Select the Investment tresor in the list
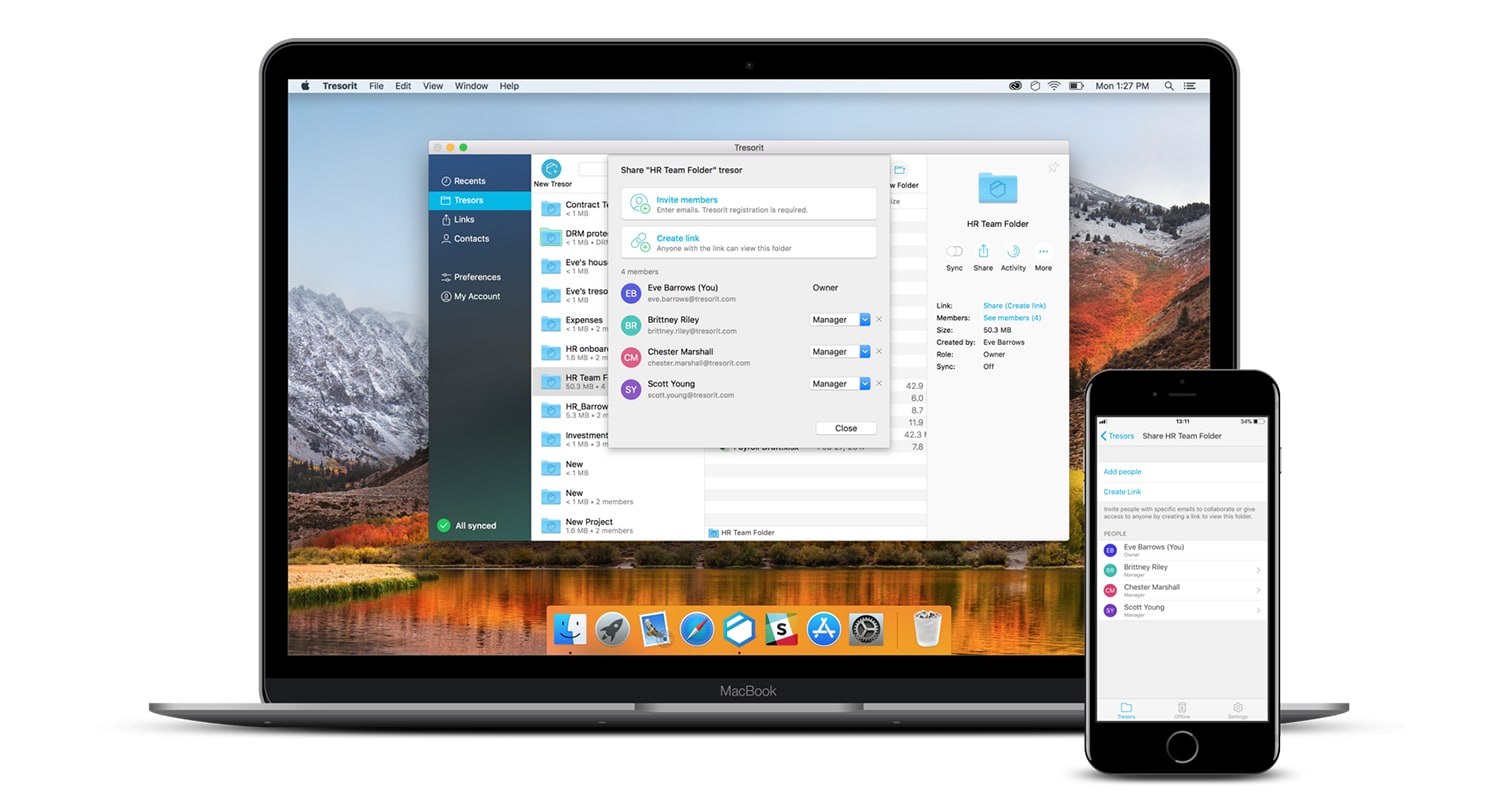This screenshot has height=800, width=1500. point(570,439)
